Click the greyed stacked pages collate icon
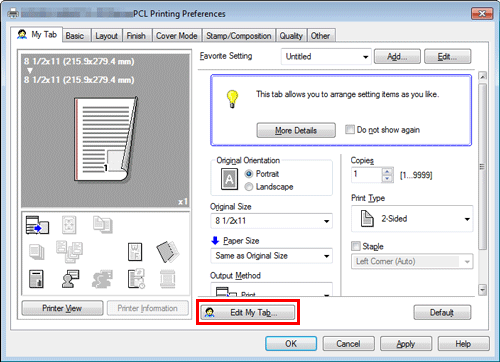 coord(36,252)
